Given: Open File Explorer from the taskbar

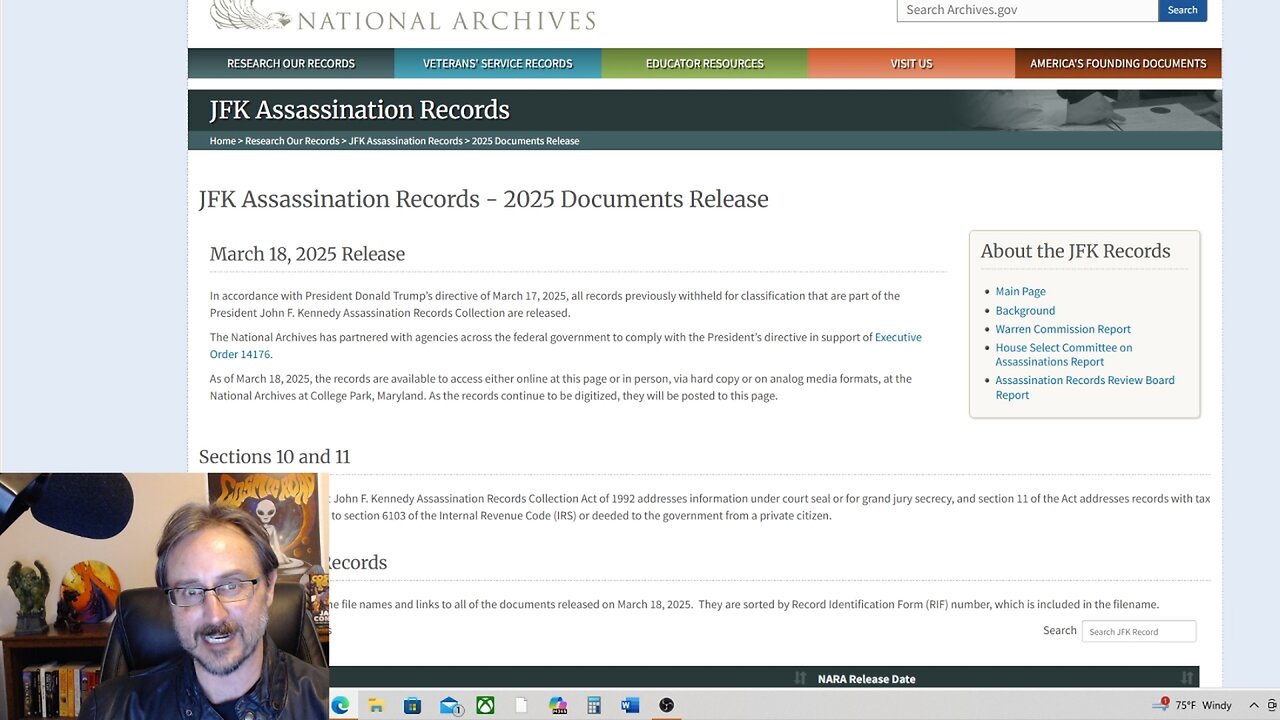Looking at the screenshot, I should [376, 705].
